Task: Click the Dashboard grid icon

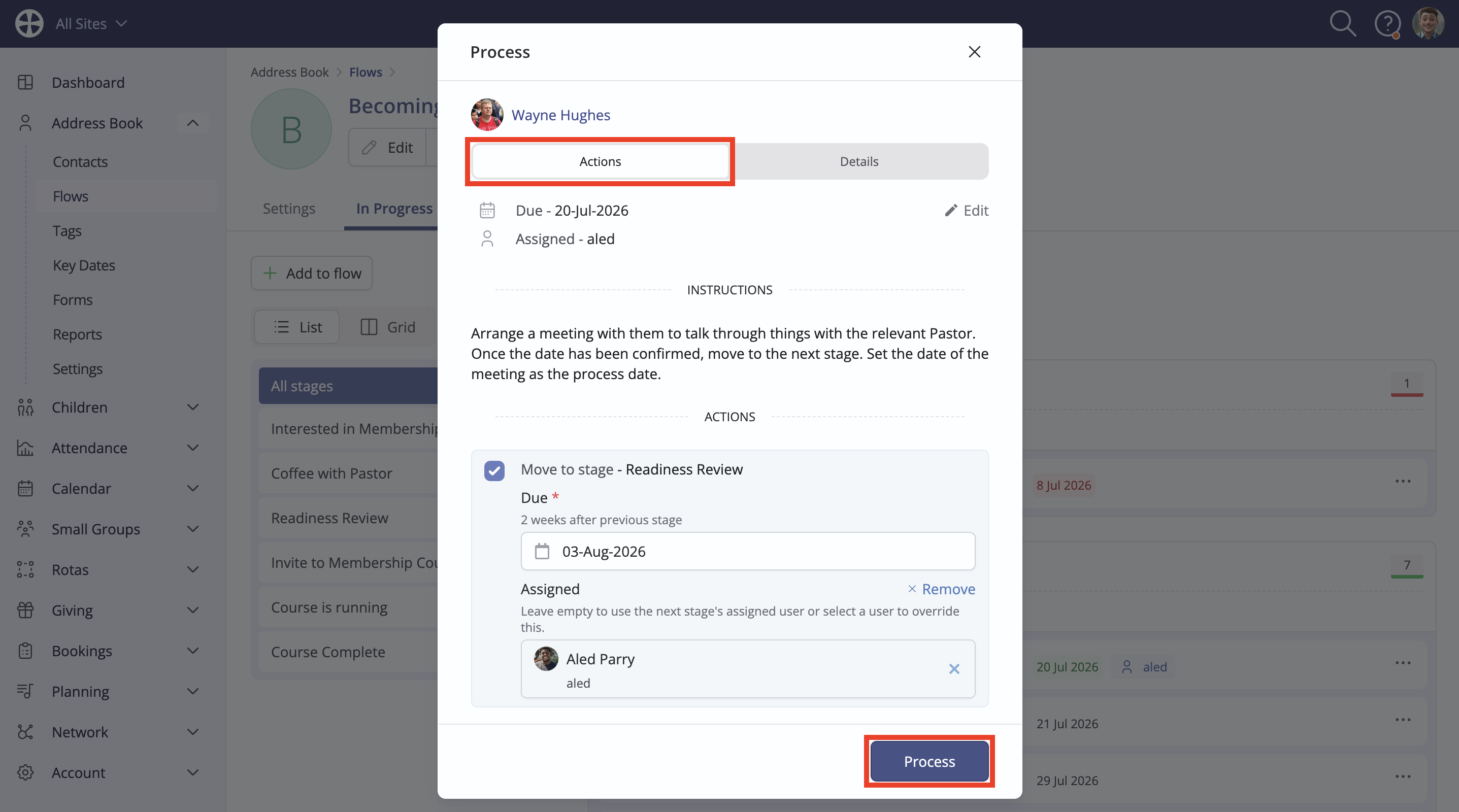Action: tap(25, 82)
